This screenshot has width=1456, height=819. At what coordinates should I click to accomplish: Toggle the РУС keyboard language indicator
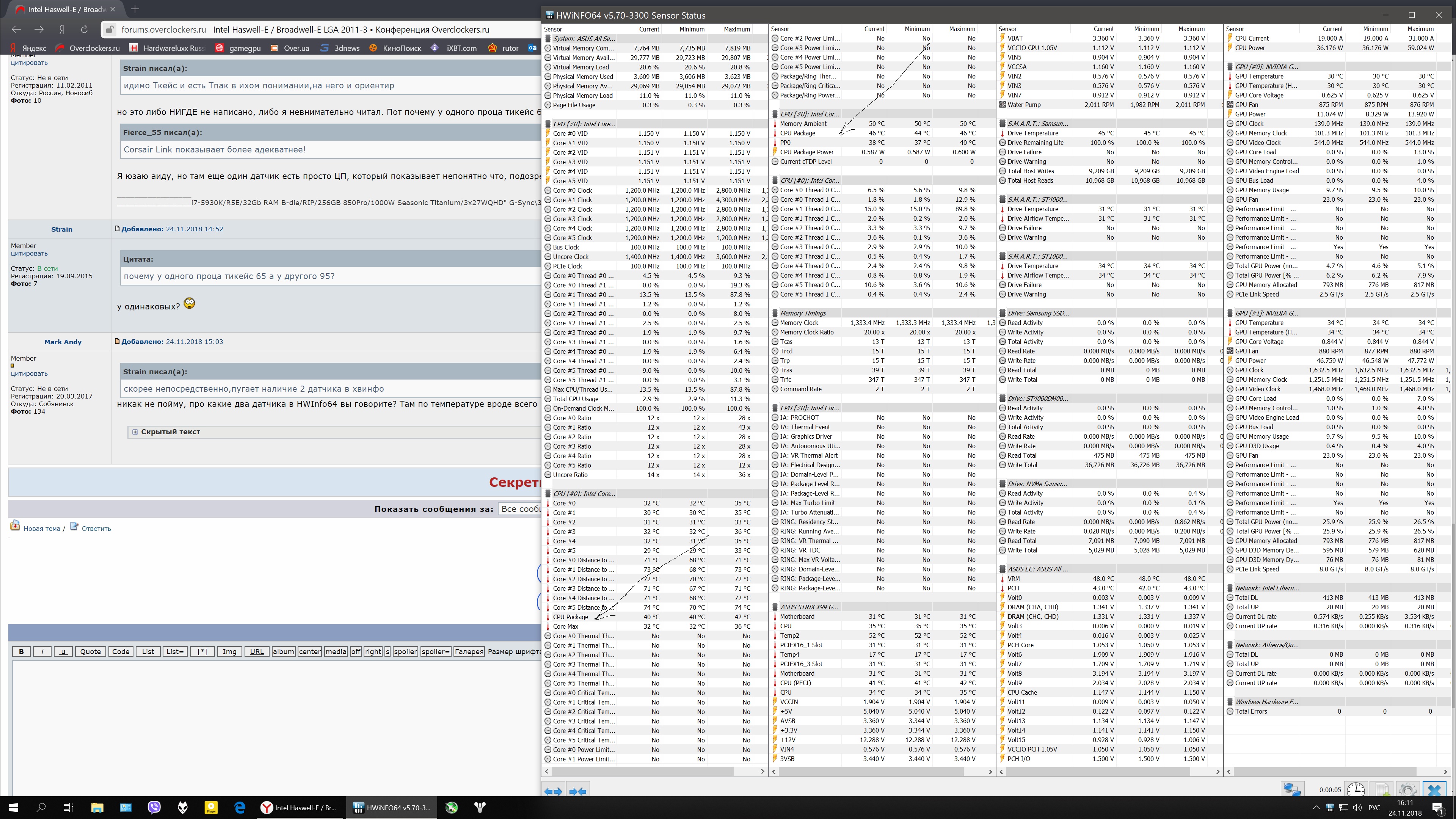click(1374, 807)
